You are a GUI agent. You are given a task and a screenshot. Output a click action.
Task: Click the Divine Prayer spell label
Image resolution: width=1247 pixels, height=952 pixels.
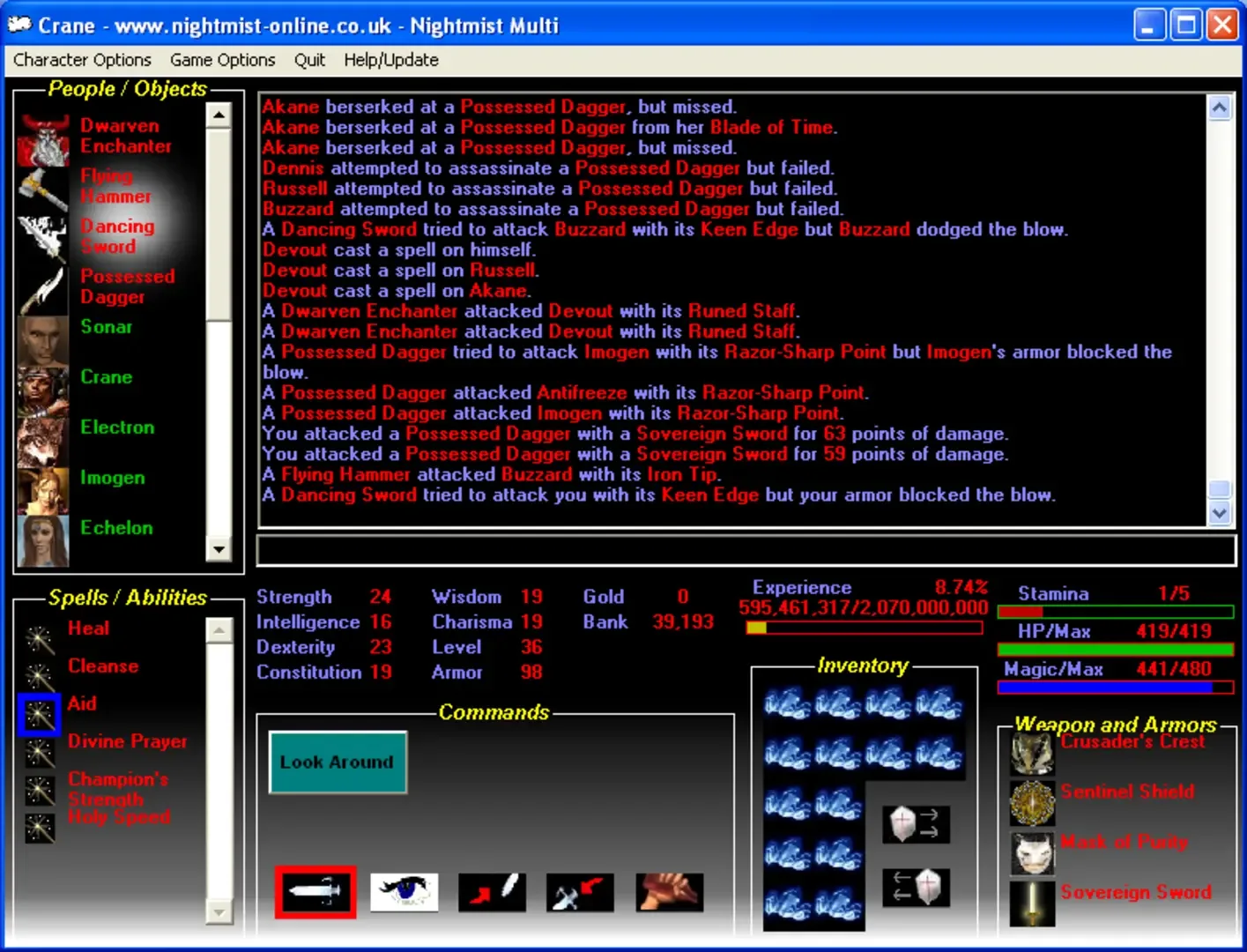tap(127, 741)
